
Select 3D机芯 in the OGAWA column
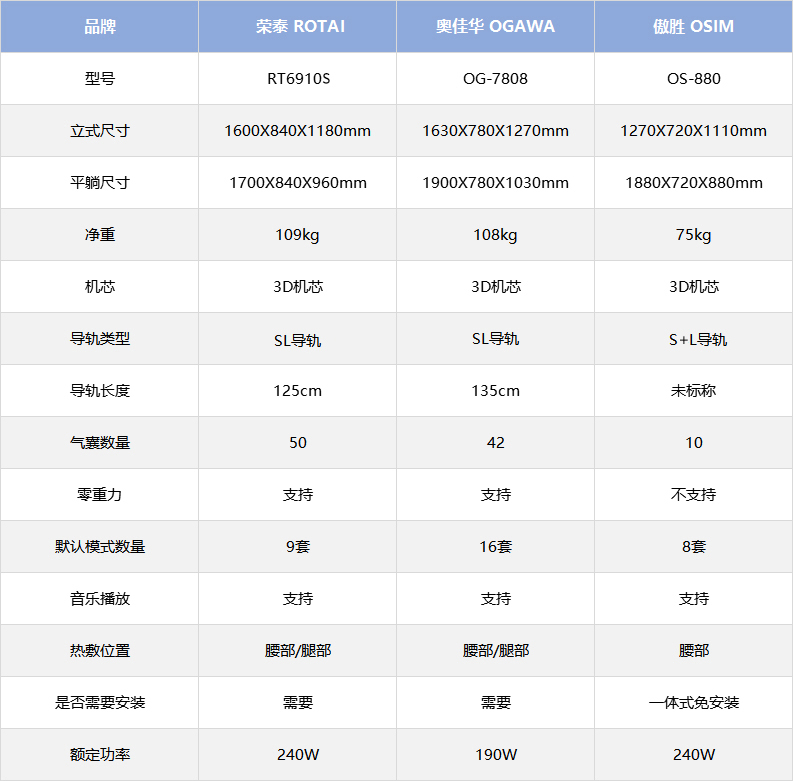[495, 287]
